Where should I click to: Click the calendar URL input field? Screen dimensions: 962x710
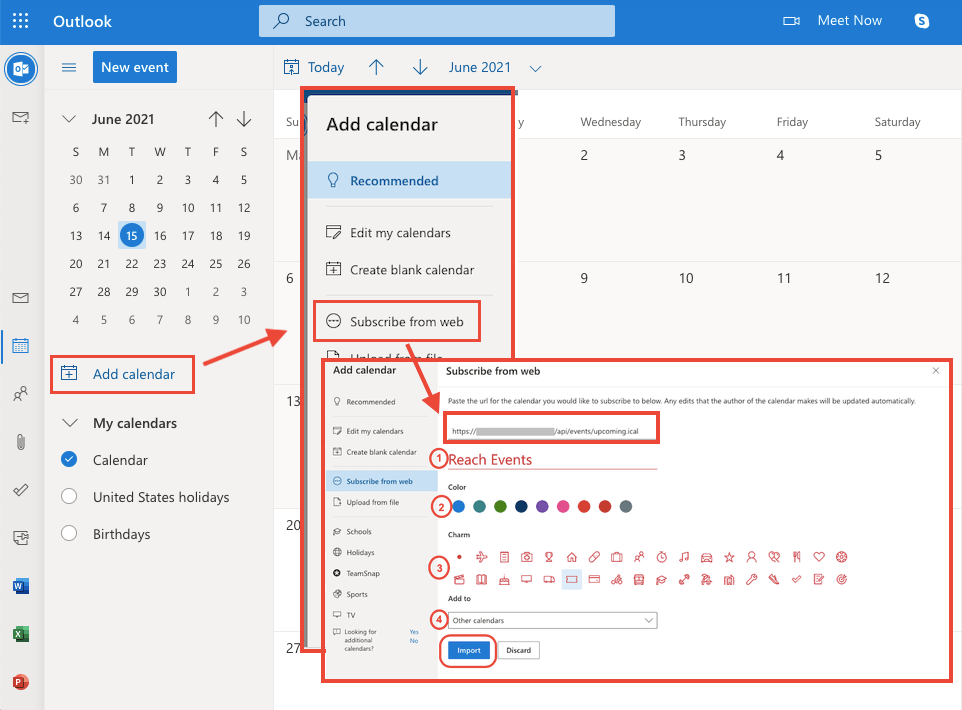pos(552,431)
